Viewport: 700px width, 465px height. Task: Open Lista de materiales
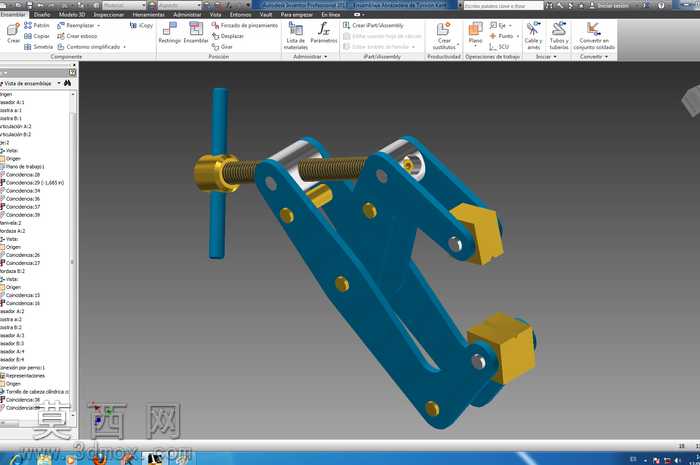click(x=296, y=35)
